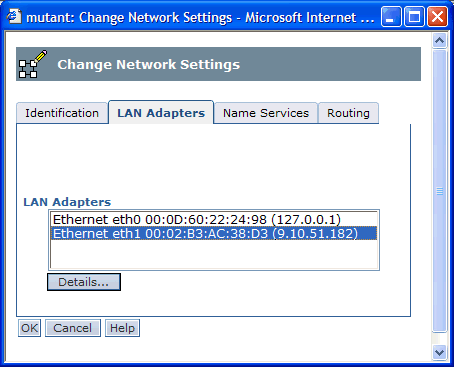Select the LAN Adapters tab
Image resolution: width=454 pixels, height=367 pixels.
click(x=161, y=113)
